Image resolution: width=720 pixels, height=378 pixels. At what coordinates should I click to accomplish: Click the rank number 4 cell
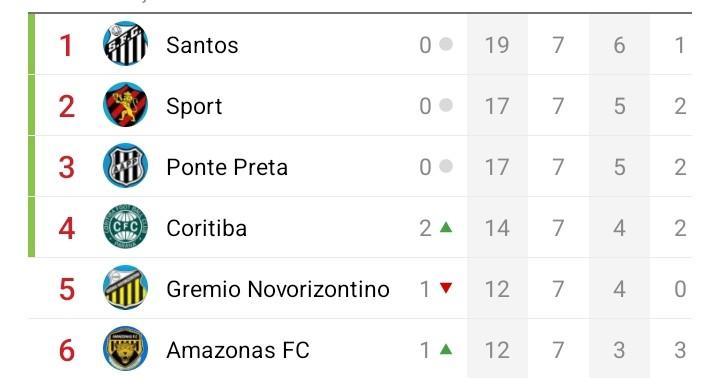coord(67,228)
